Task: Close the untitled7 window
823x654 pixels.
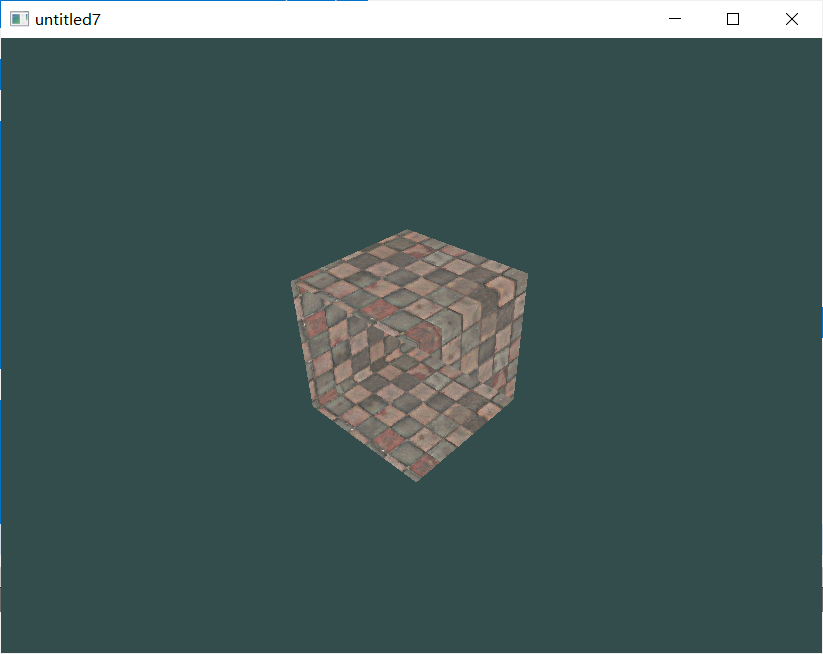Action: click(791, 18)
